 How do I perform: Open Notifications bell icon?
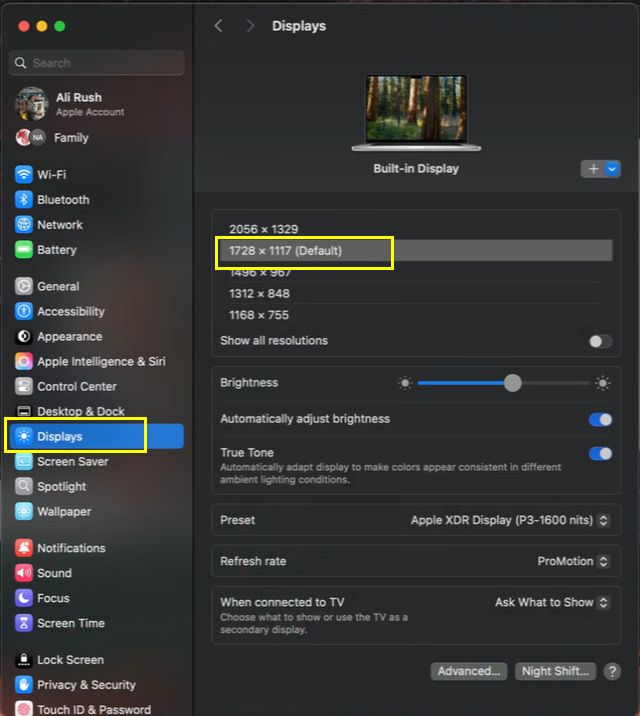pyautogui.click(x=24, y=548)
